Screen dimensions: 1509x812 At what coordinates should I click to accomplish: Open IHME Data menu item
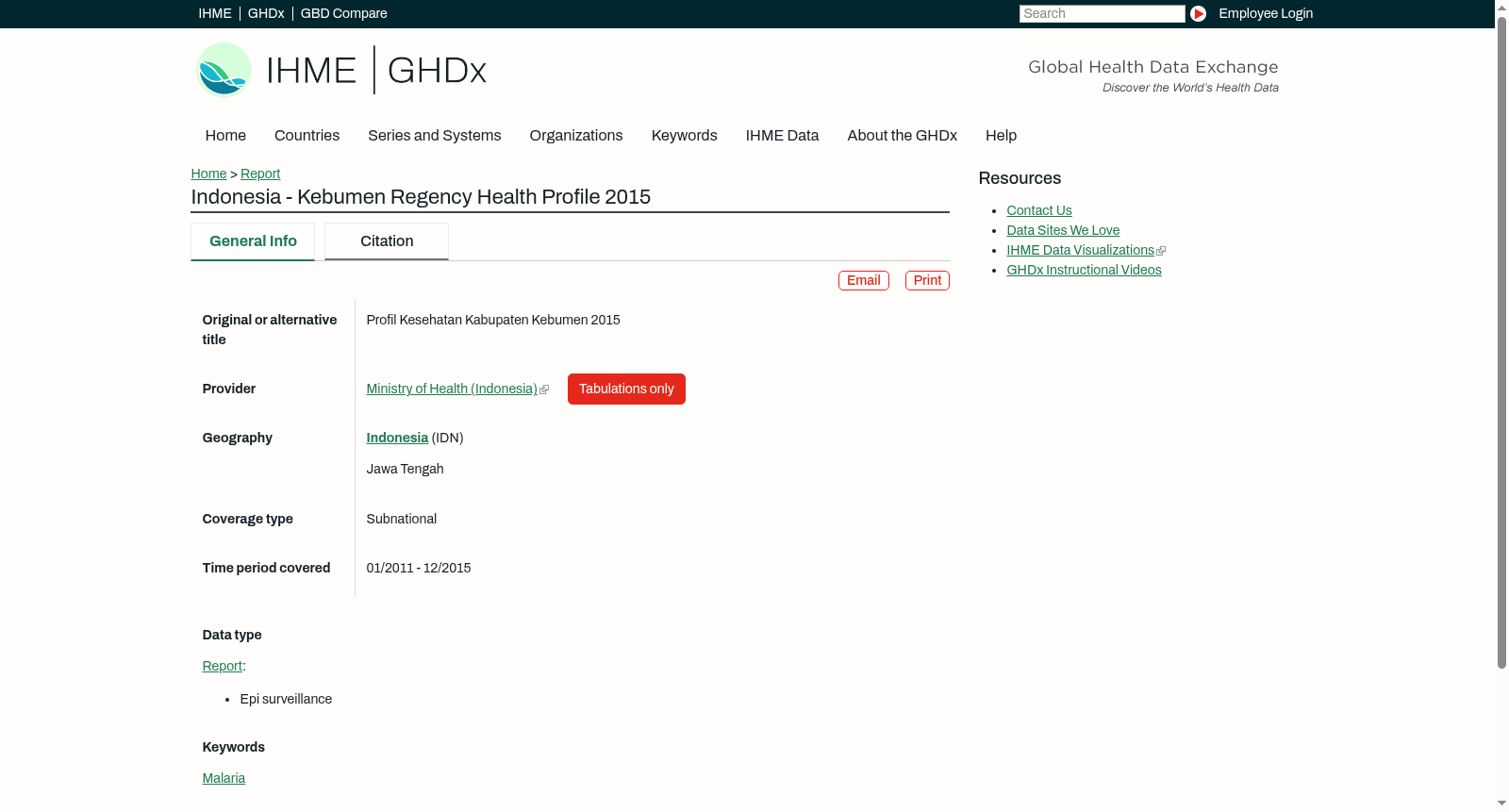pyautogui.click(x=782, y=136)
